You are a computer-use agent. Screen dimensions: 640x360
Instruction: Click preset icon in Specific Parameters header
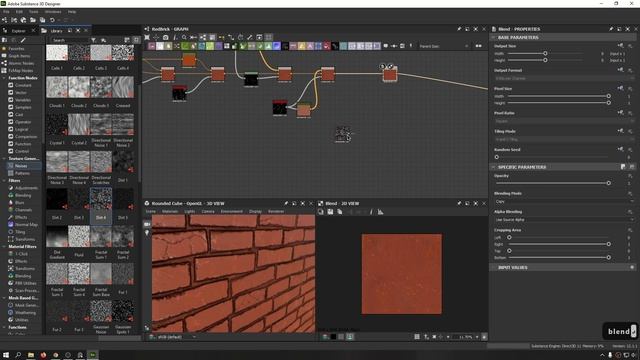point(623,167)
